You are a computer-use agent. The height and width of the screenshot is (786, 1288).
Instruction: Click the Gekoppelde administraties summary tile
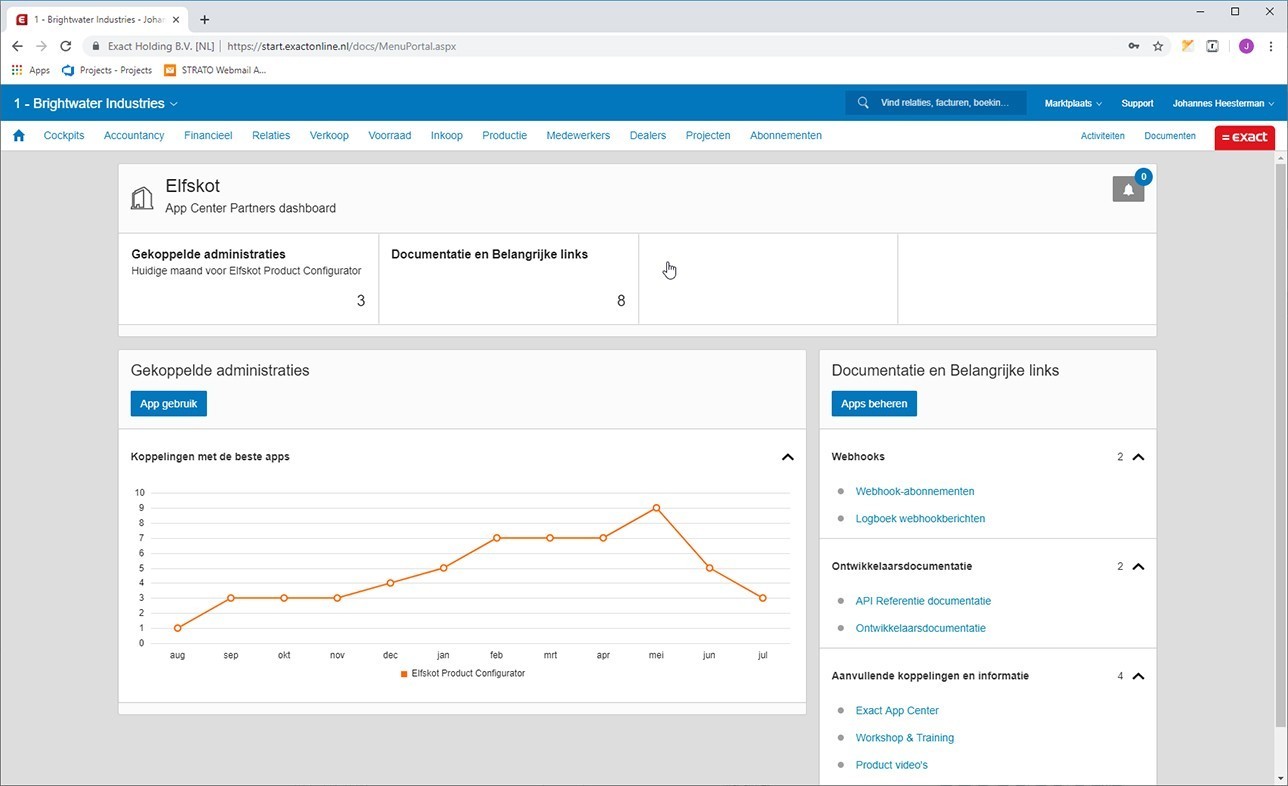(248, 279)
